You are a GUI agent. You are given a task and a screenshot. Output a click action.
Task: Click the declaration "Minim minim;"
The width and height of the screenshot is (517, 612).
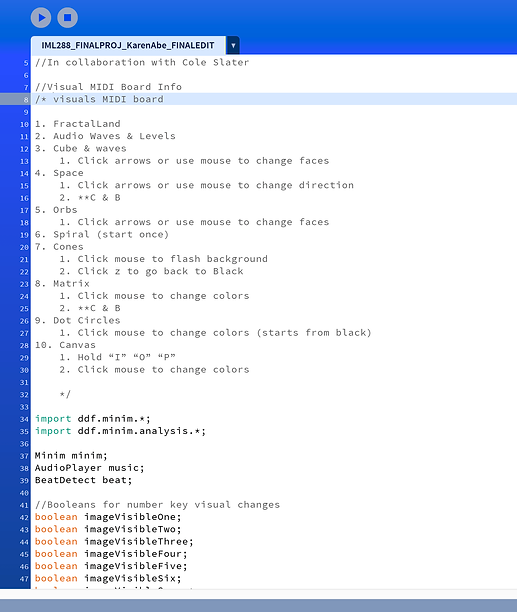[x=71, y=455]
